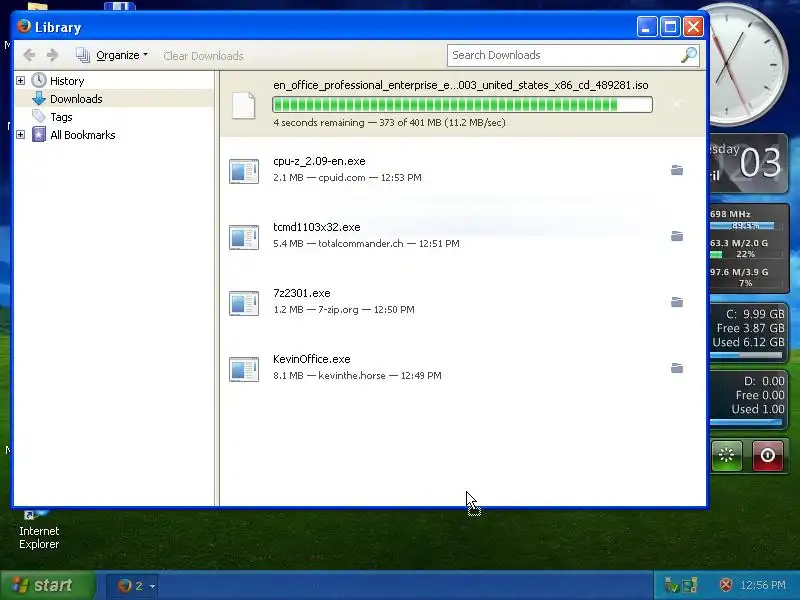Click the 4 seconds remaining status text
Screen dimensions: 800x600
click(389, 122)
